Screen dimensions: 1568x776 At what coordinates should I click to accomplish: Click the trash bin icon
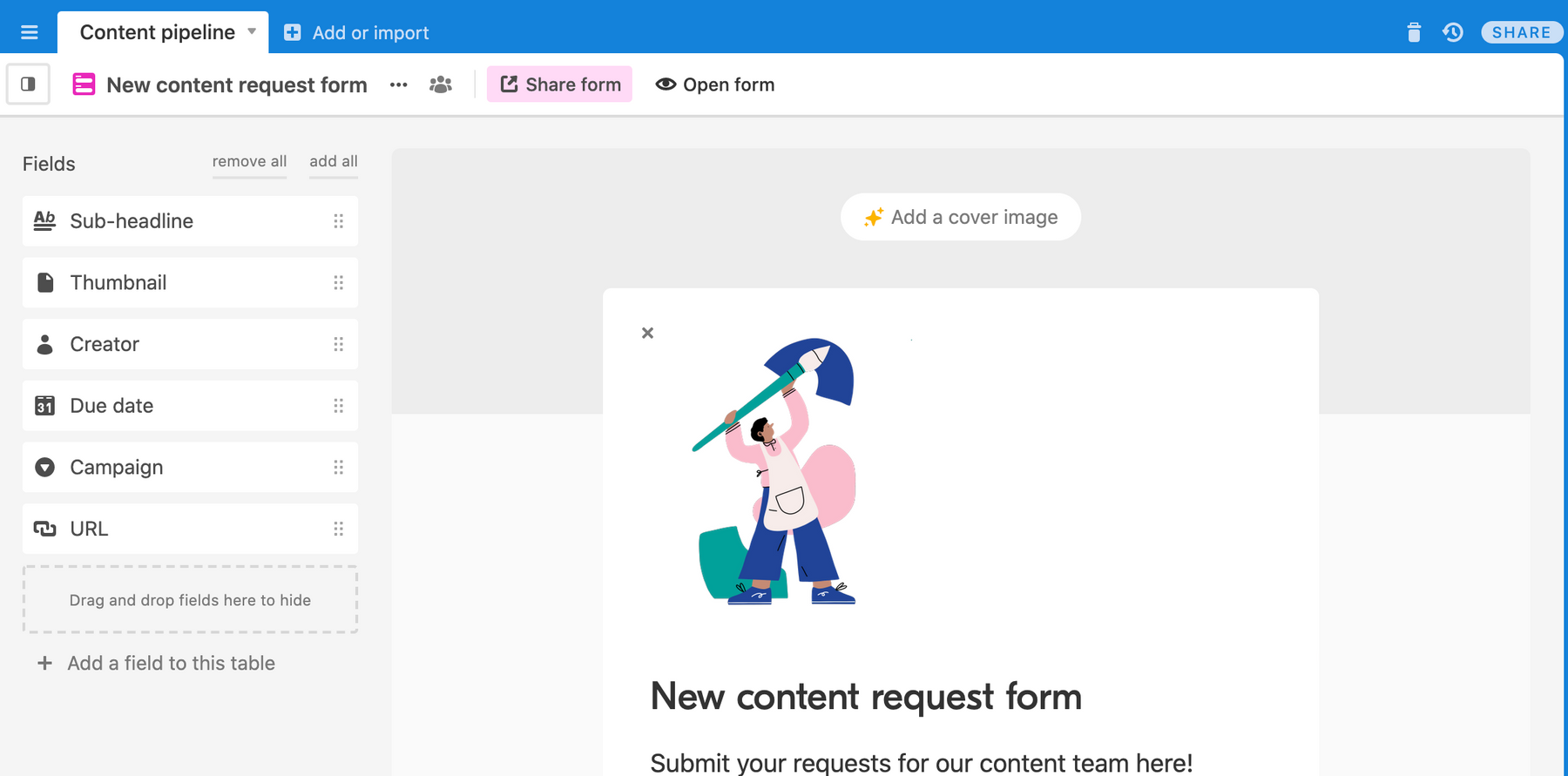click(x=1414, y=33)
